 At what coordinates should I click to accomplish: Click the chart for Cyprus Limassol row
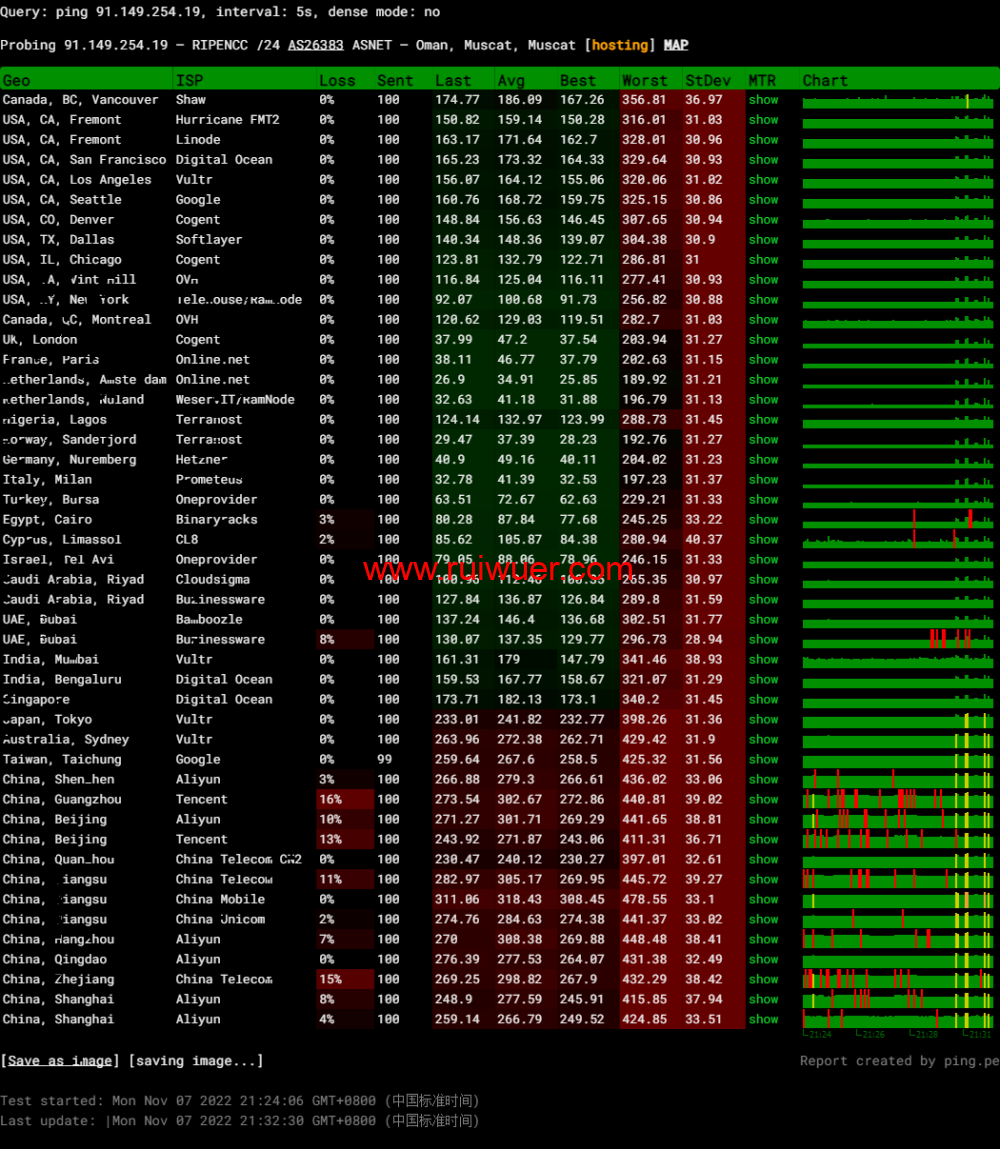[x=897, y=540]
